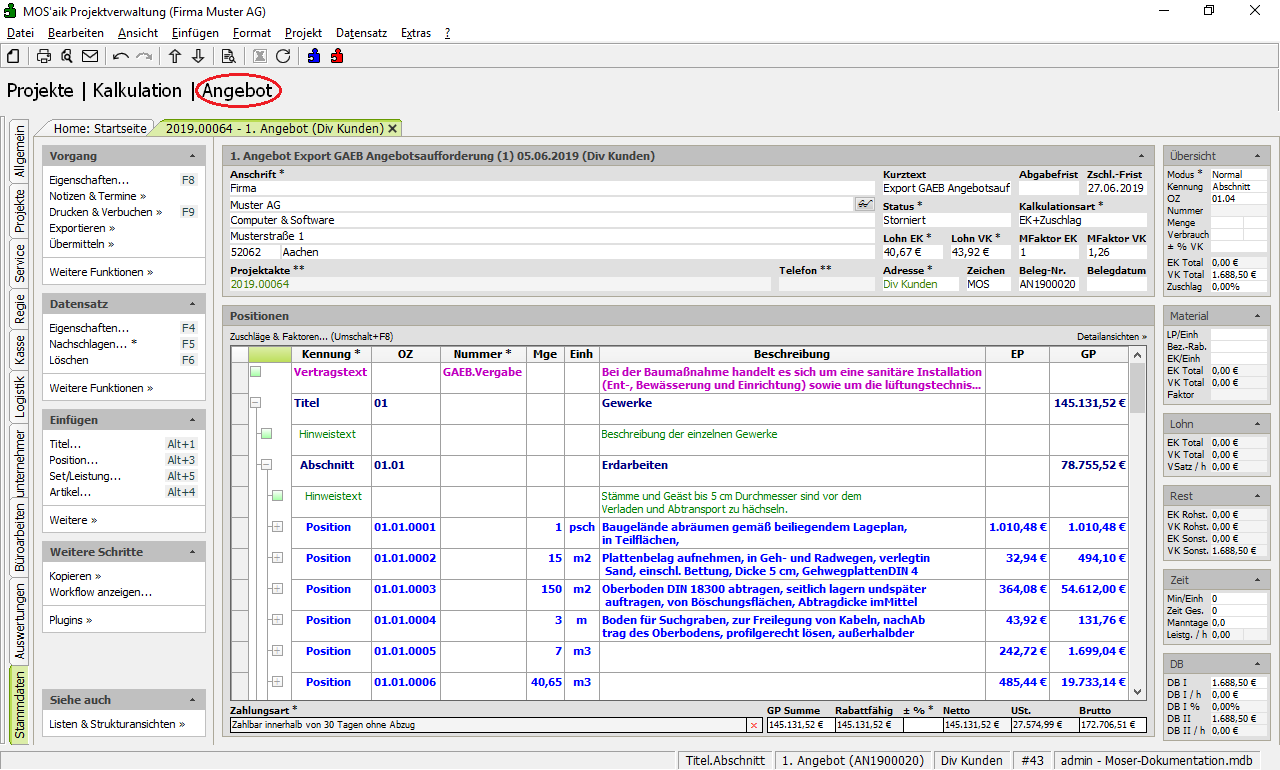Image resolution: width=1280 pixels, height=770 pixels.
Task: Click the move up arrow icon
Action: click(175, 56)
